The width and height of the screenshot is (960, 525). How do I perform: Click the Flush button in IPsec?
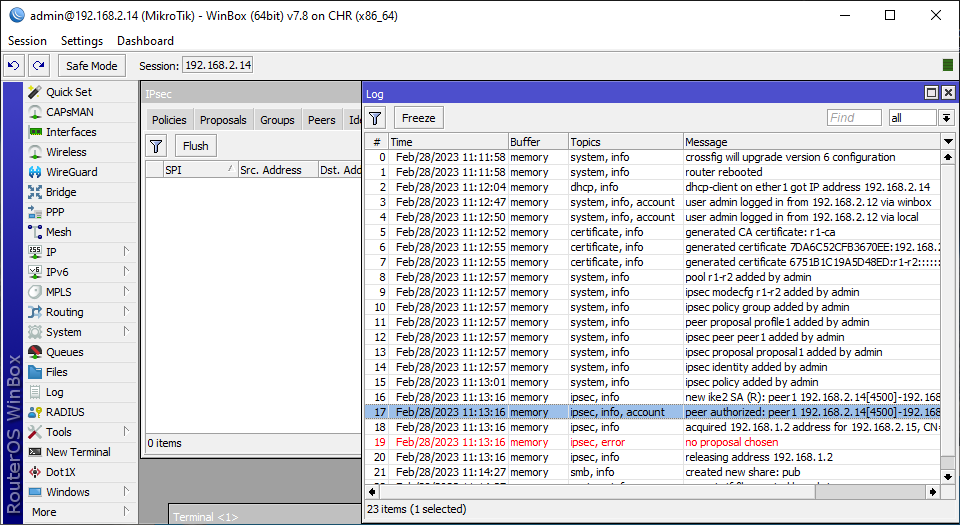coord(195,146)
